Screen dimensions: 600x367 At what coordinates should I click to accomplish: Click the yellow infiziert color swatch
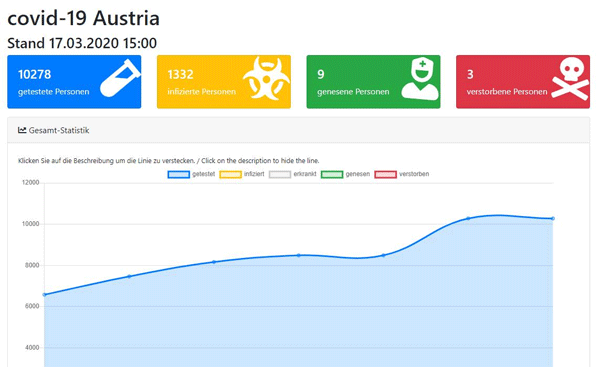pos(230,175)
